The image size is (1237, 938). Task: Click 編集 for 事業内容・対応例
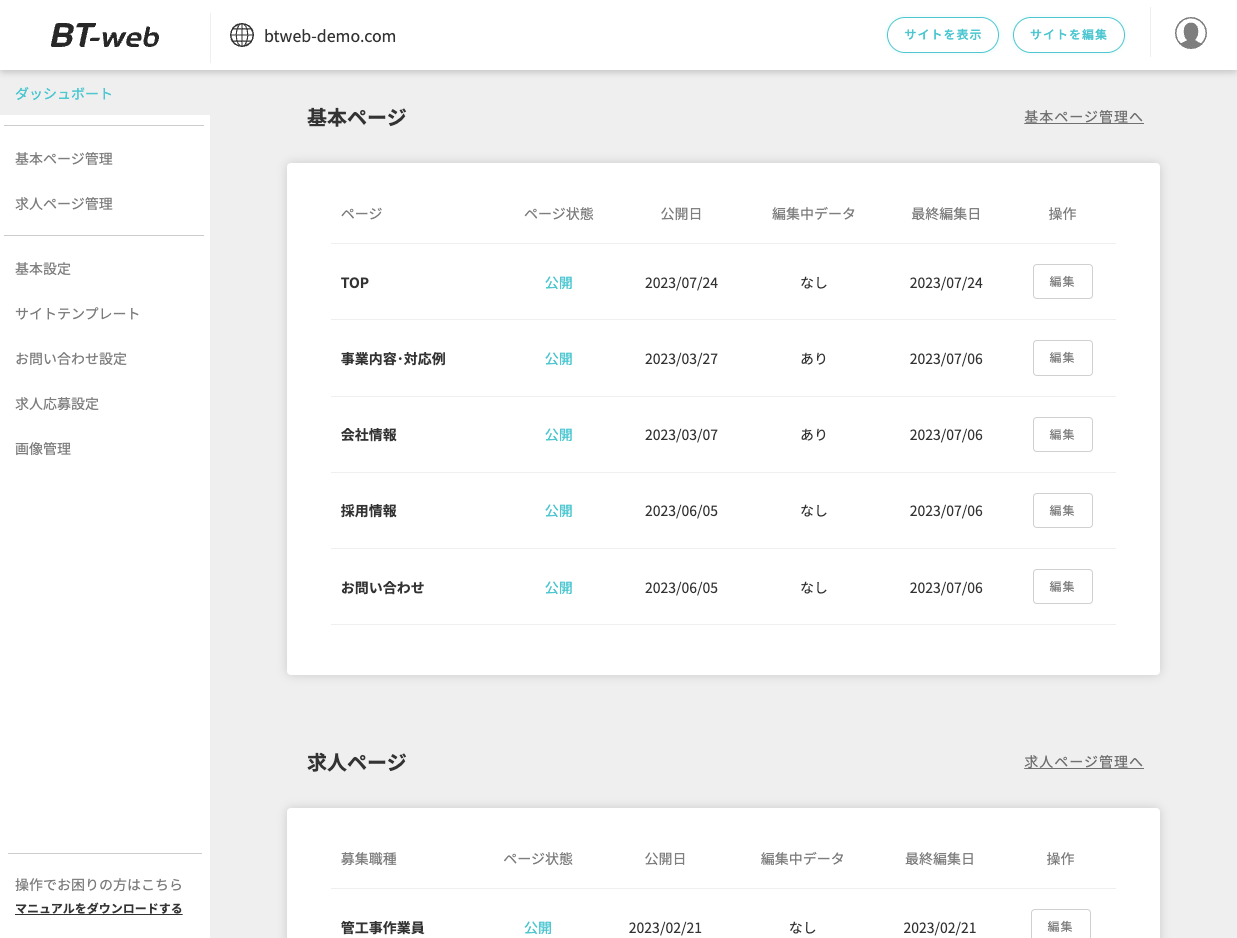(1062, 358)
